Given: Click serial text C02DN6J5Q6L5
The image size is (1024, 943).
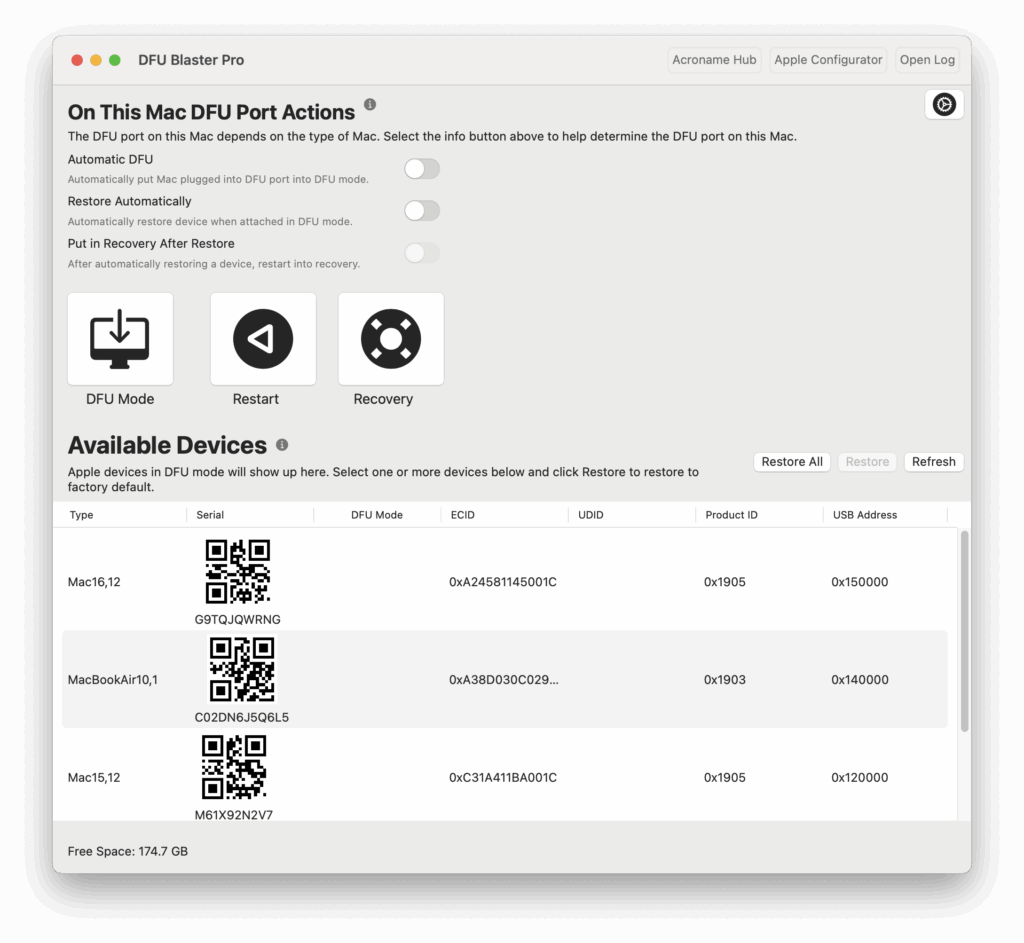Looking at the screenshot, I should click(x=242, y=718).
